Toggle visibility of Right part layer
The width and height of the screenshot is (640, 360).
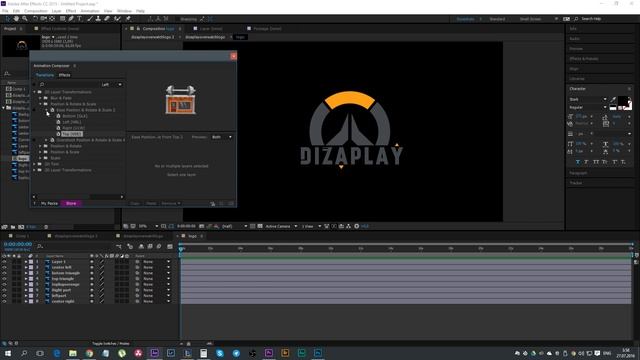4,290
